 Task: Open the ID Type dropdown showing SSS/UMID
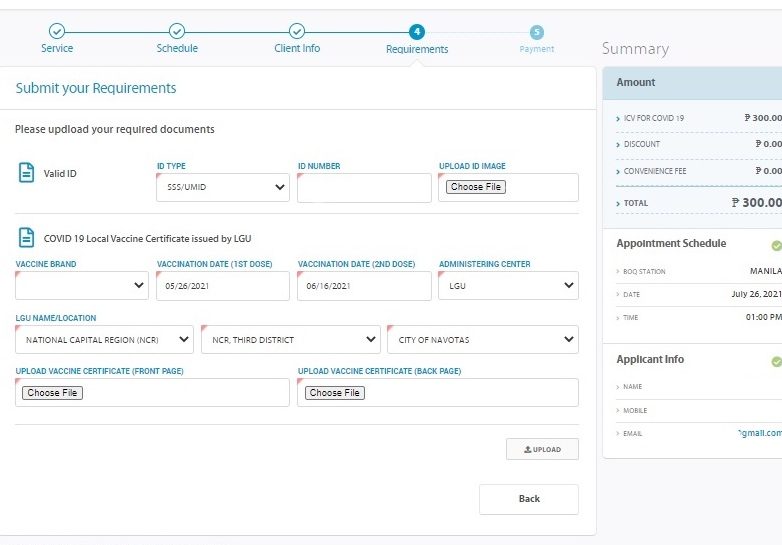222,187
